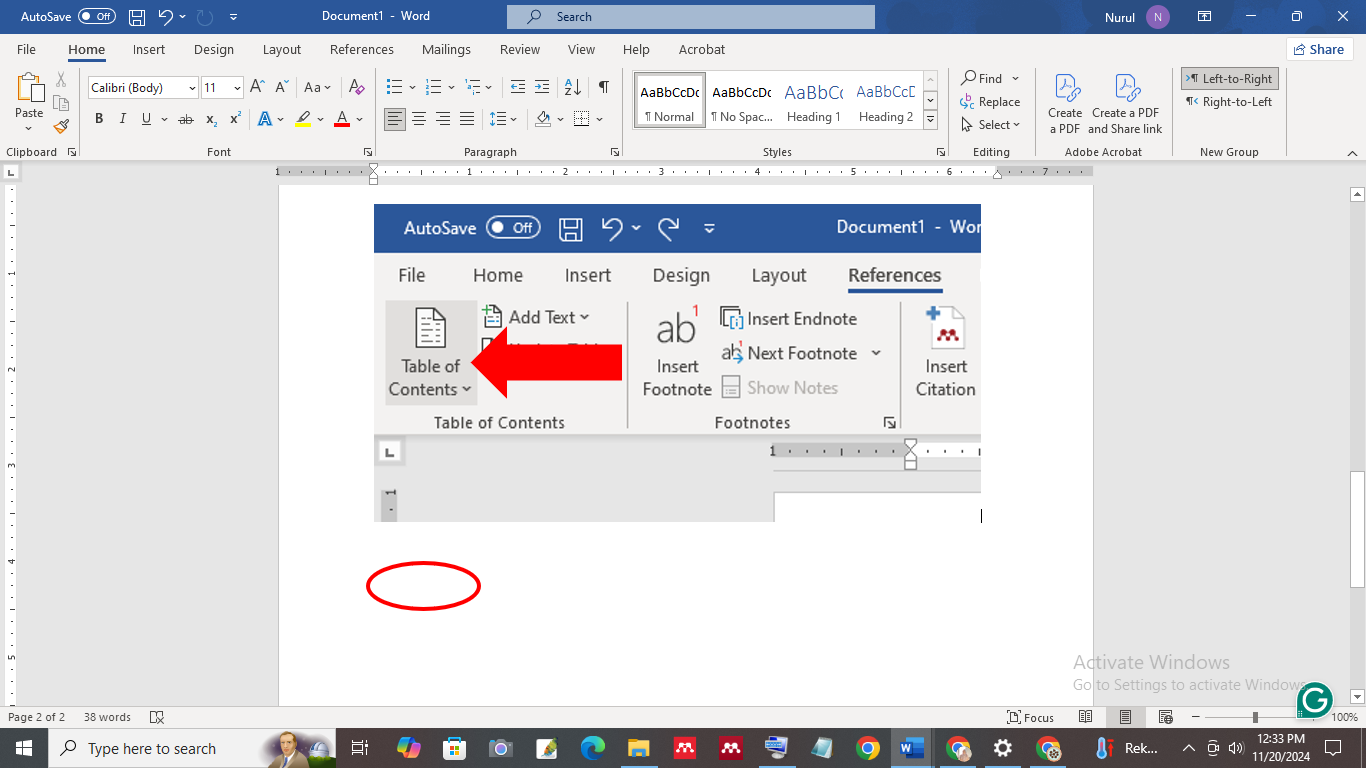The image size is (1366, 768).
Task: Expand the Numbering list dropdown
Action: (451, 88)
